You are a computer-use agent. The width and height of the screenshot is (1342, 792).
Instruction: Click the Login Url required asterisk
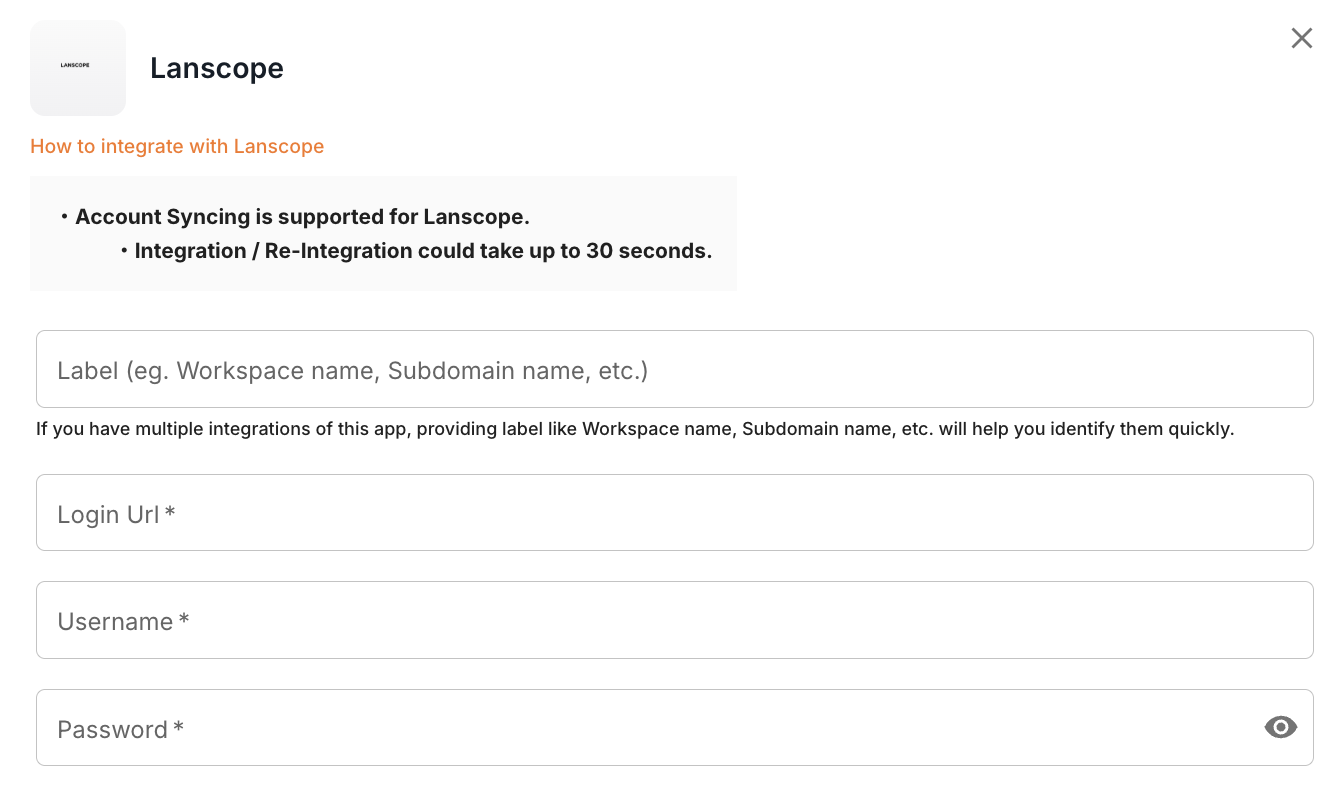[171, 513]
